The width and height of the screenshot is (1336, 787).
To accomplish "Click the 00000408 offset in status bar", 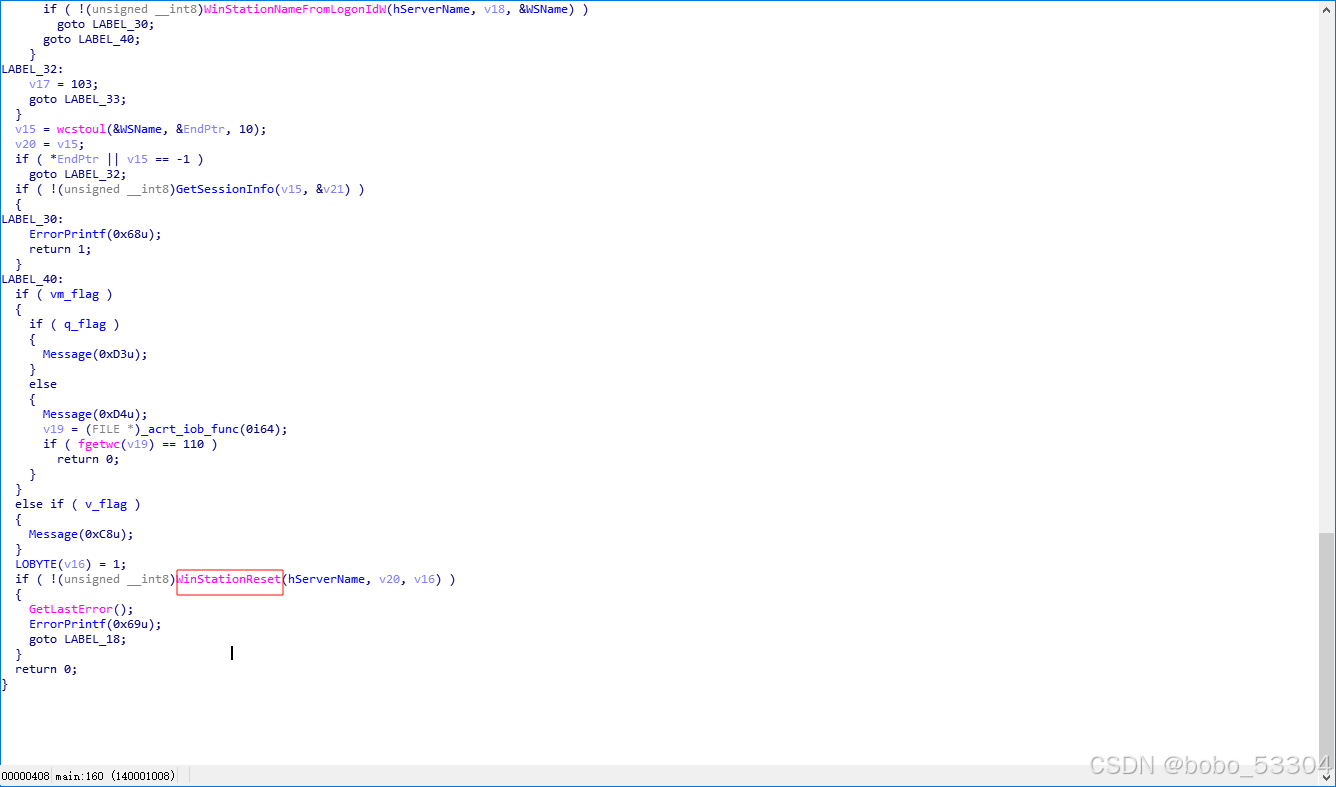I will 25,776.
